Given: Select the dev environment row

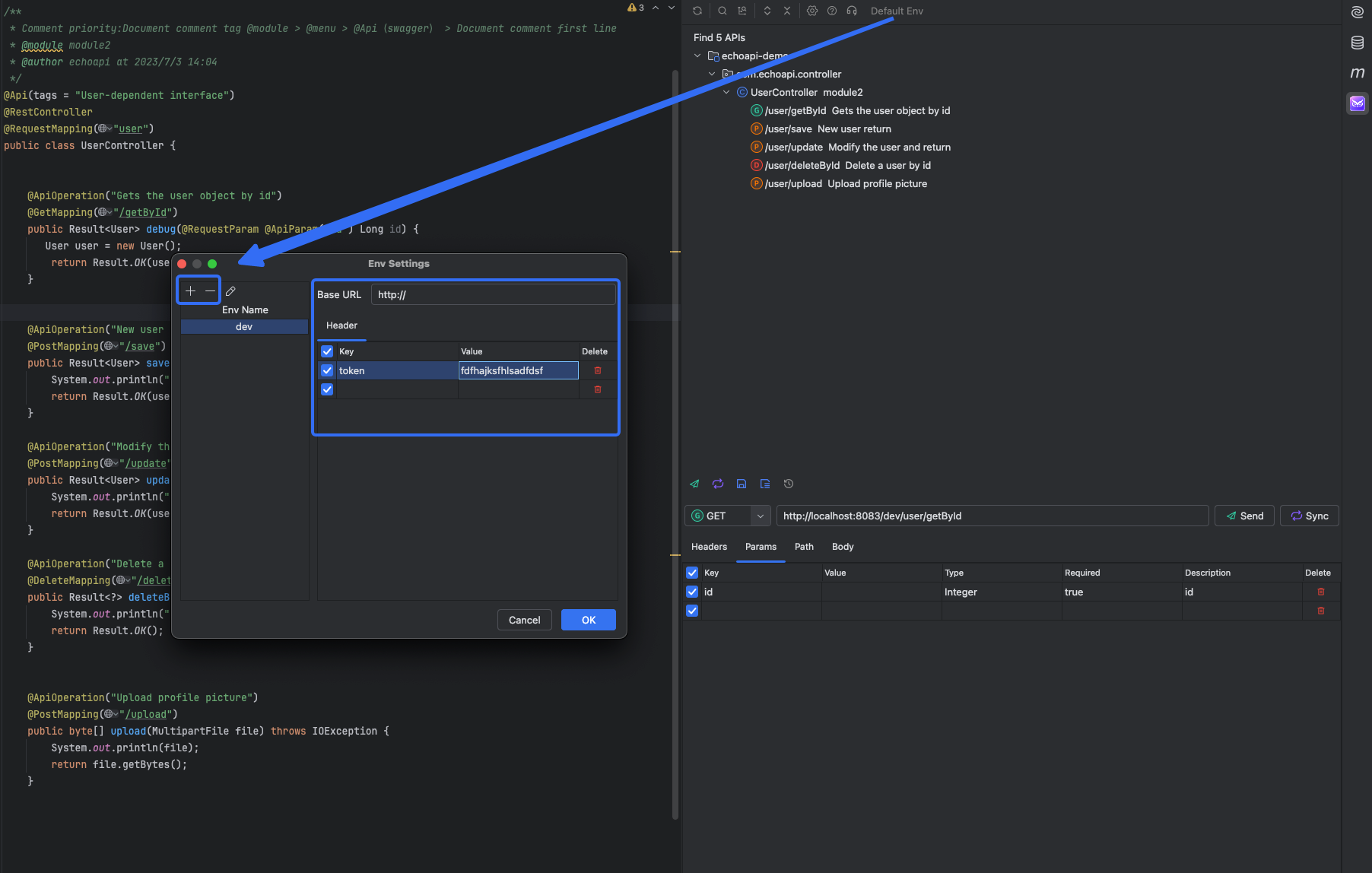Looking at the screenshot, I should pyautogui.click(x=244, y=326).
